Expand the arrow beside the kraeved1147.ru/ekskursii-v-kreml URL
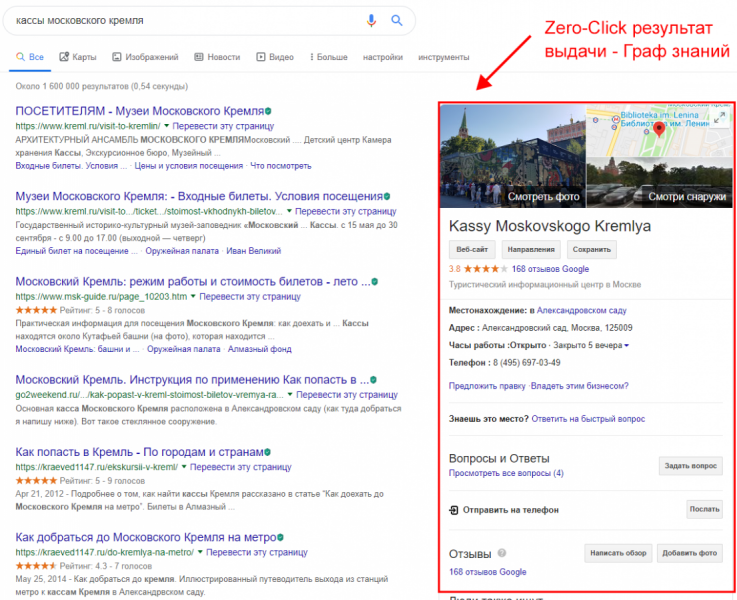The height and width of the screenshot is (600, 737). [184, 467]
